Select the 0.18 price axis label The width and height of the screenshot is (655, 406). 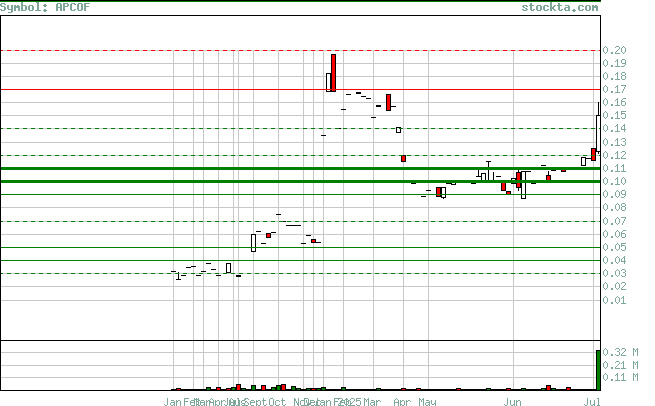tap(614, 76)
